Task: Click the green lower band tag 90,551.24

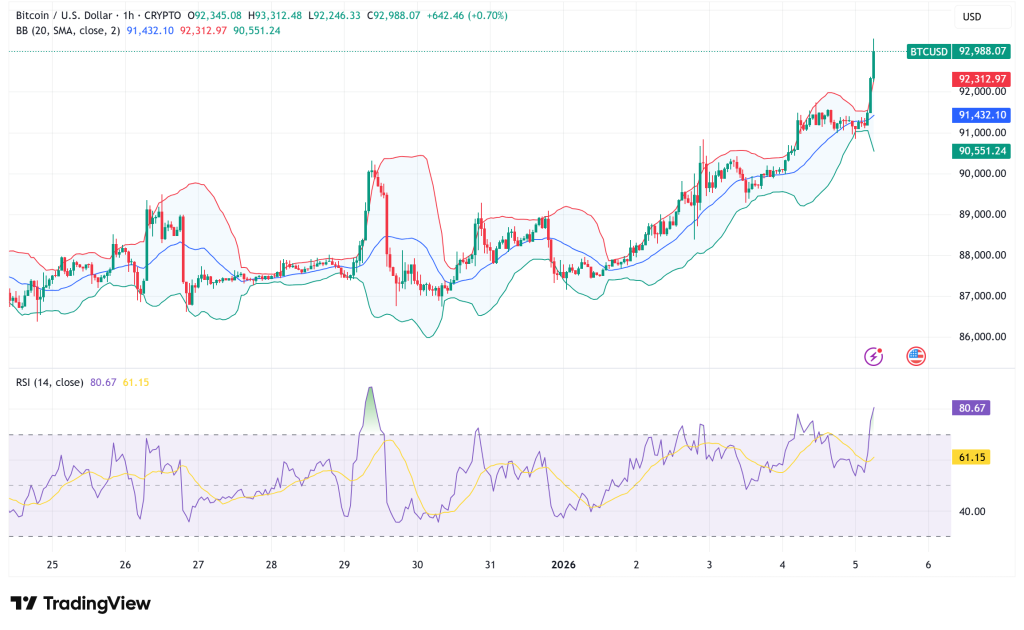Action: click(983, 152)
